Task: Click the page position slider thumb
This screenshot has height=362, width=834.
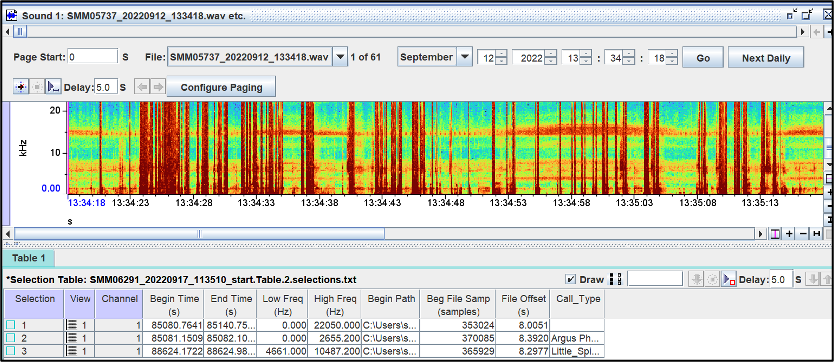Action: coord(20,32)
